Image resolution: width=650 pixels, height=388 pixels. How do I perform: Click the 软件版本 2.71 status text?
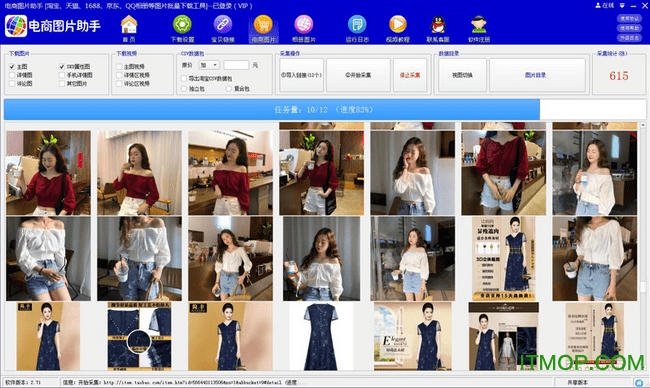(22, 382)
